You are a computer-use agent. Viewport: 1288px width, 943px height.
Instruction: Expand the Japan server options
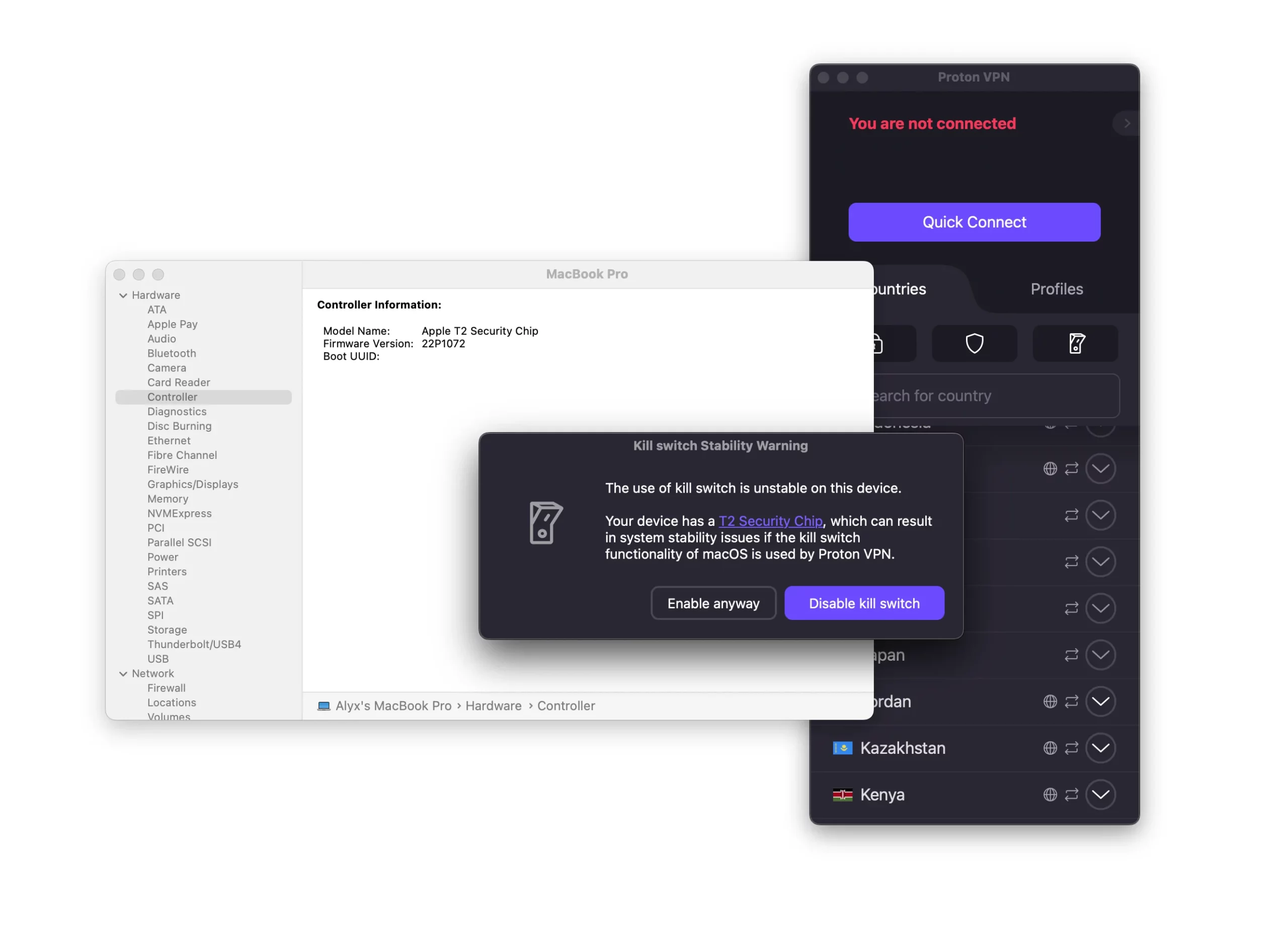pos(1100,655)
